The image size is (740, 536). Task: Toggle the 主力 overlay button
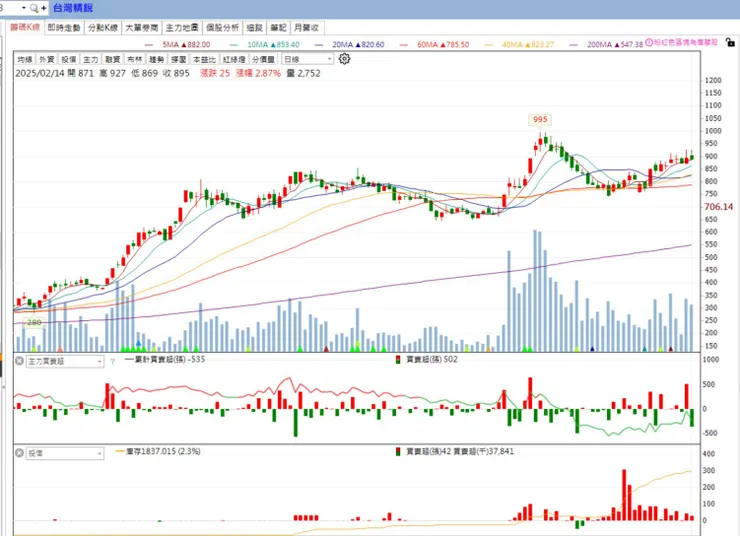pos(91,59)
